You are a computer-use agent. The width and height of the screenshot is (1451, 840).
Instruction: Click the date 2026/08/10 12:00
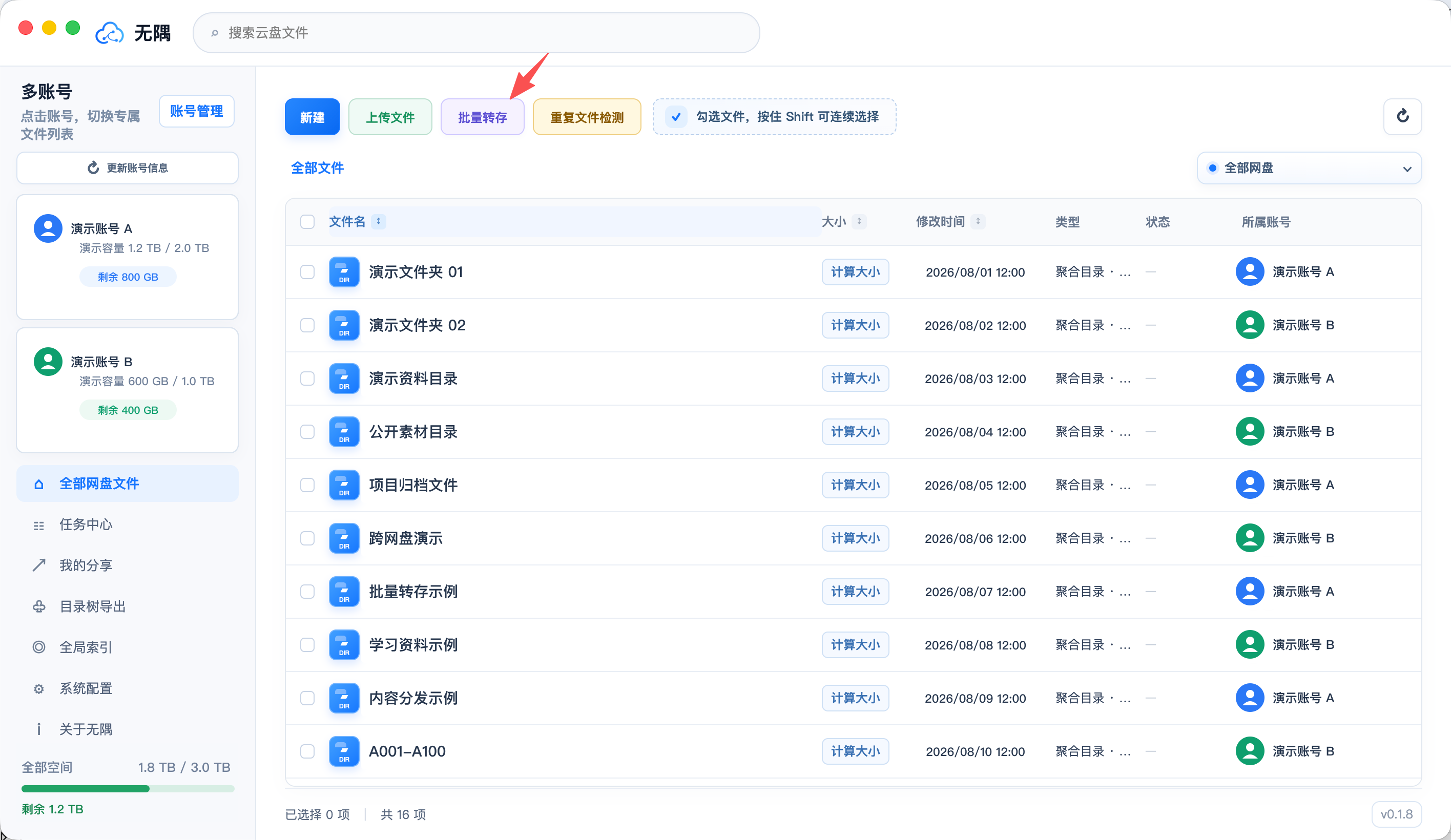tap(975, 751)
